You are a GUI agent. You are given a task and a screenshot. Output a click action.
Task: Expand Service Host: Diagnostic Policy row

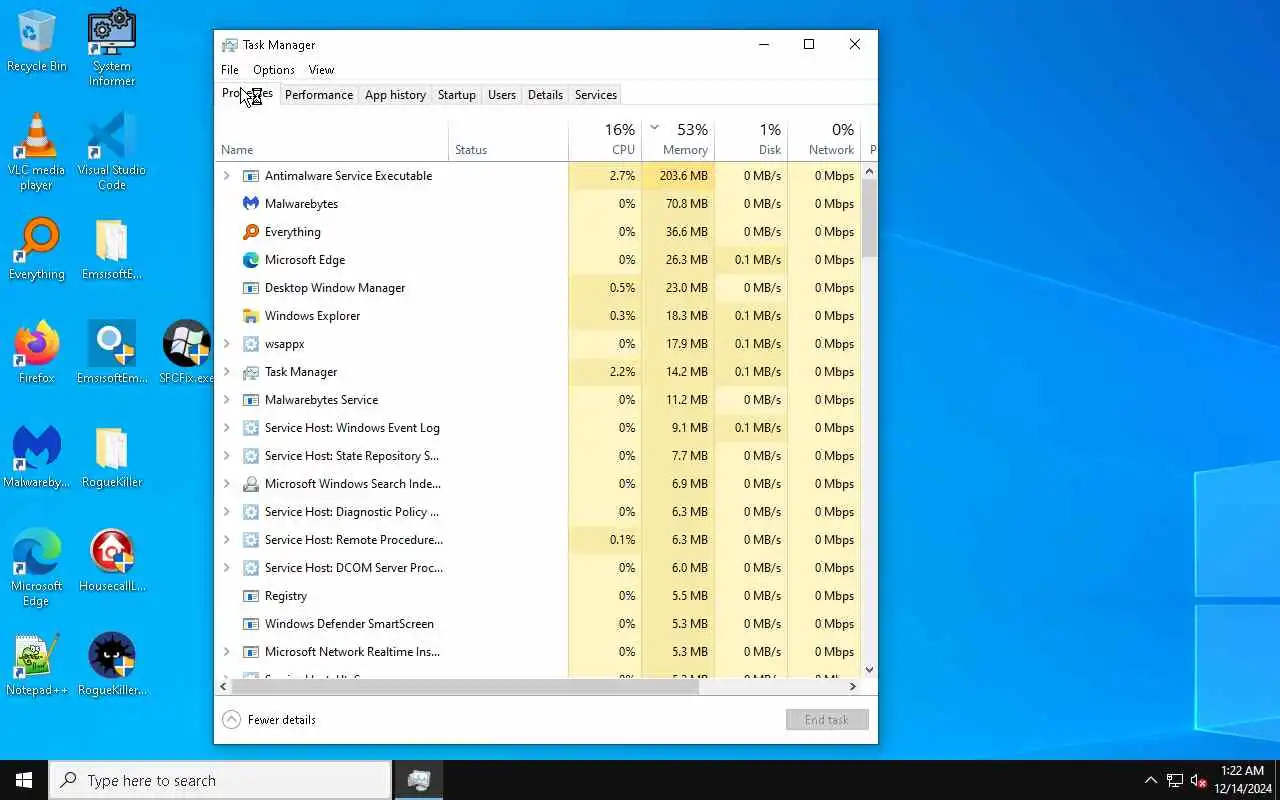[226, 511]
